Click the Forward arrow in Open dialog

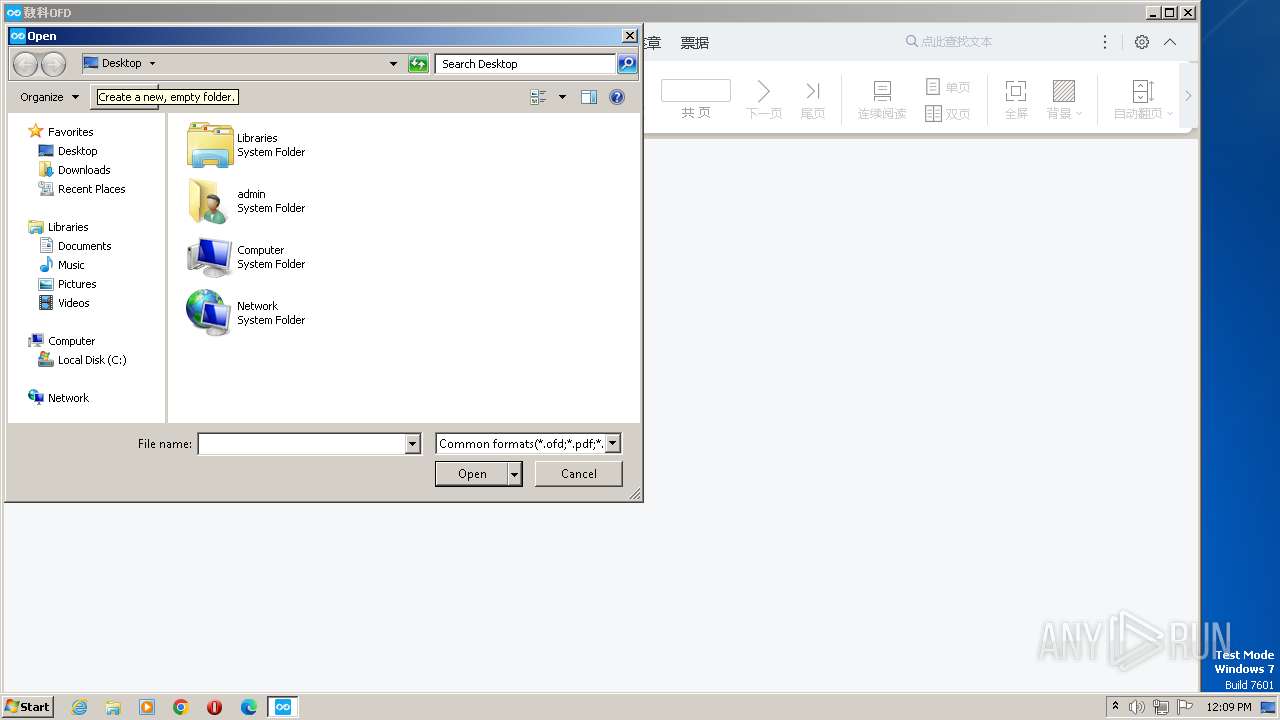coord(53,64)
